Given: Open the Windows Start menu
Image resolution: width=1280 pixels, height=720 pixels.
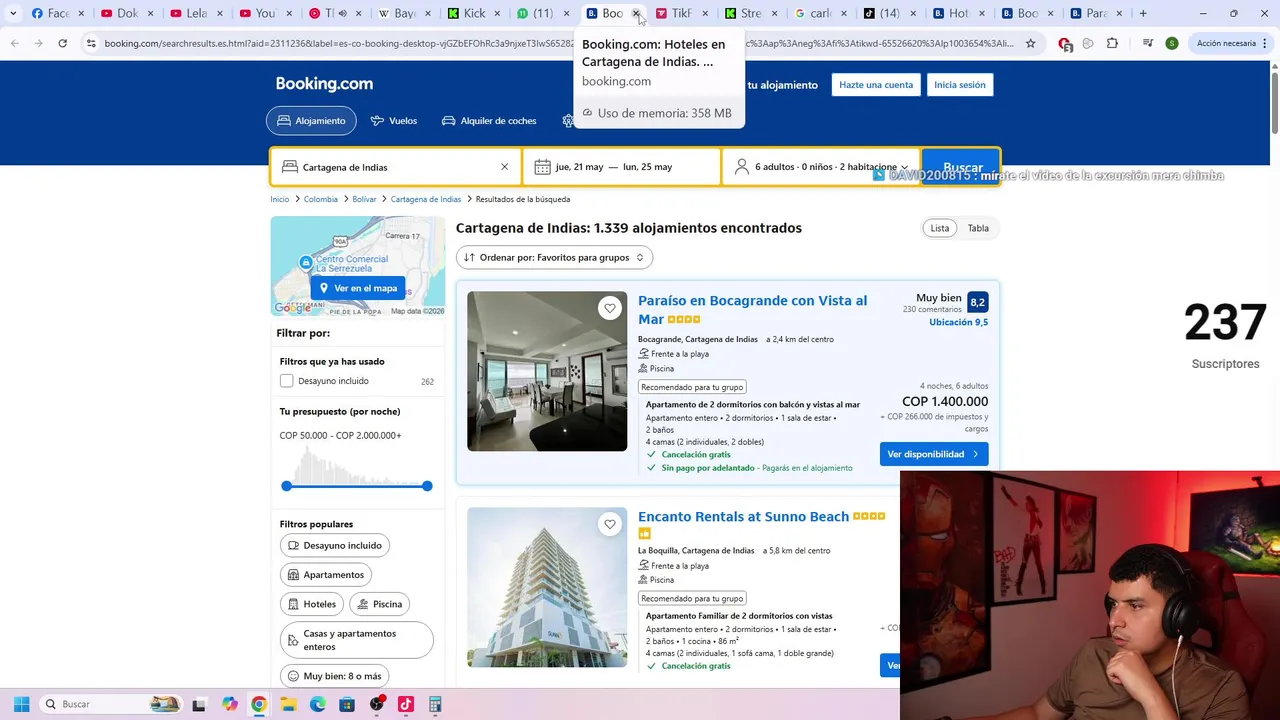Looking at the screenshot, I should pyautogui.click(x=21, y=704).
